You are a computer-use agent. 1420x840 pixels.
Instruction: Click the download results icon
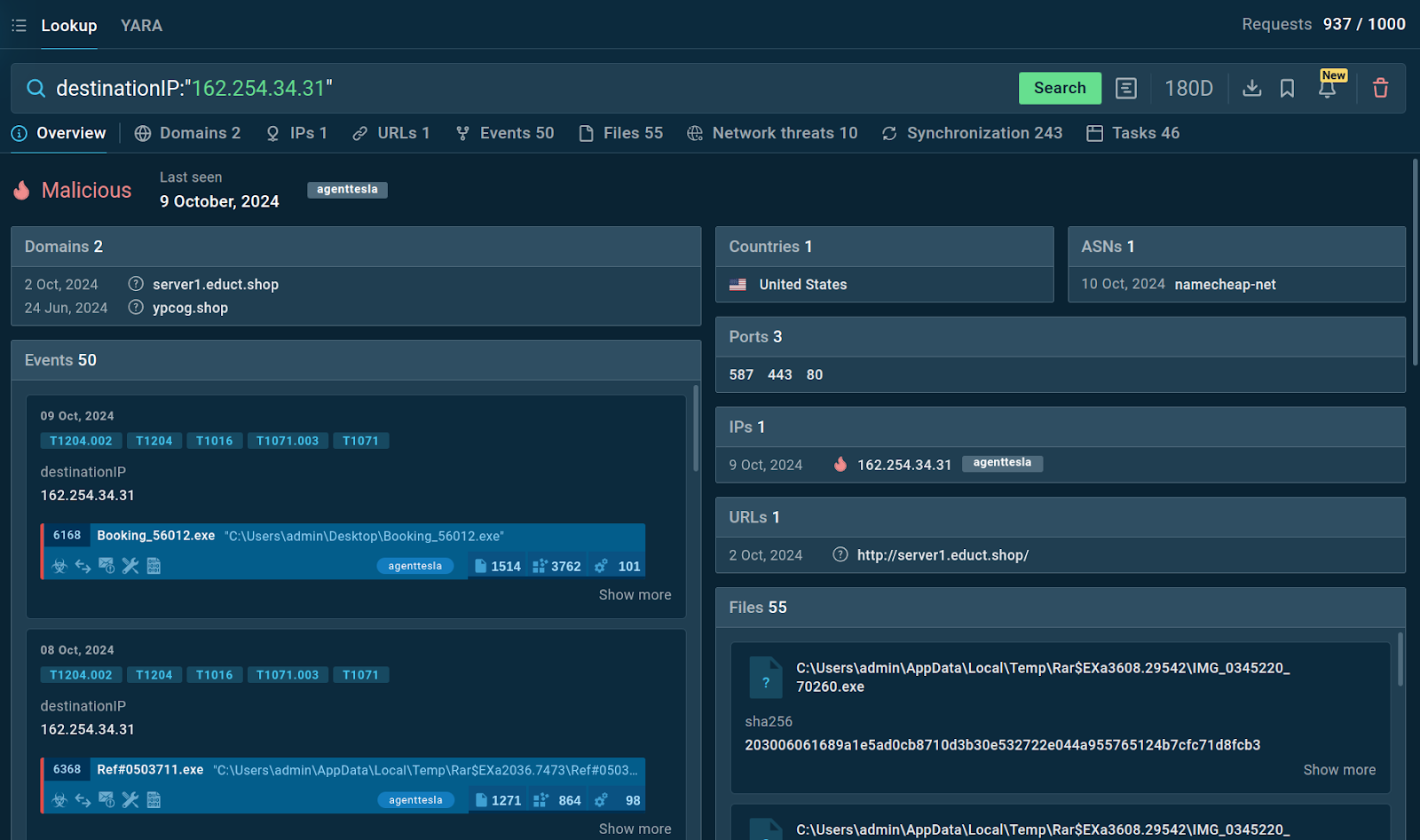[1251, 88]
